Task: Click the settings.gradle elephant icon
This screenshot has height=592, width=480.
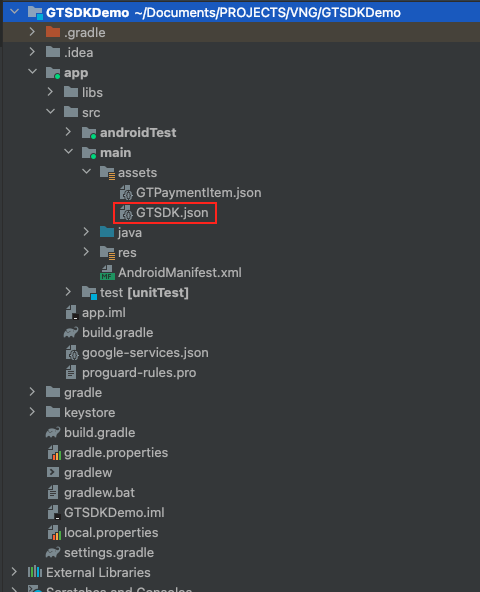Action: pyautogui.click(x=53, y=552)
